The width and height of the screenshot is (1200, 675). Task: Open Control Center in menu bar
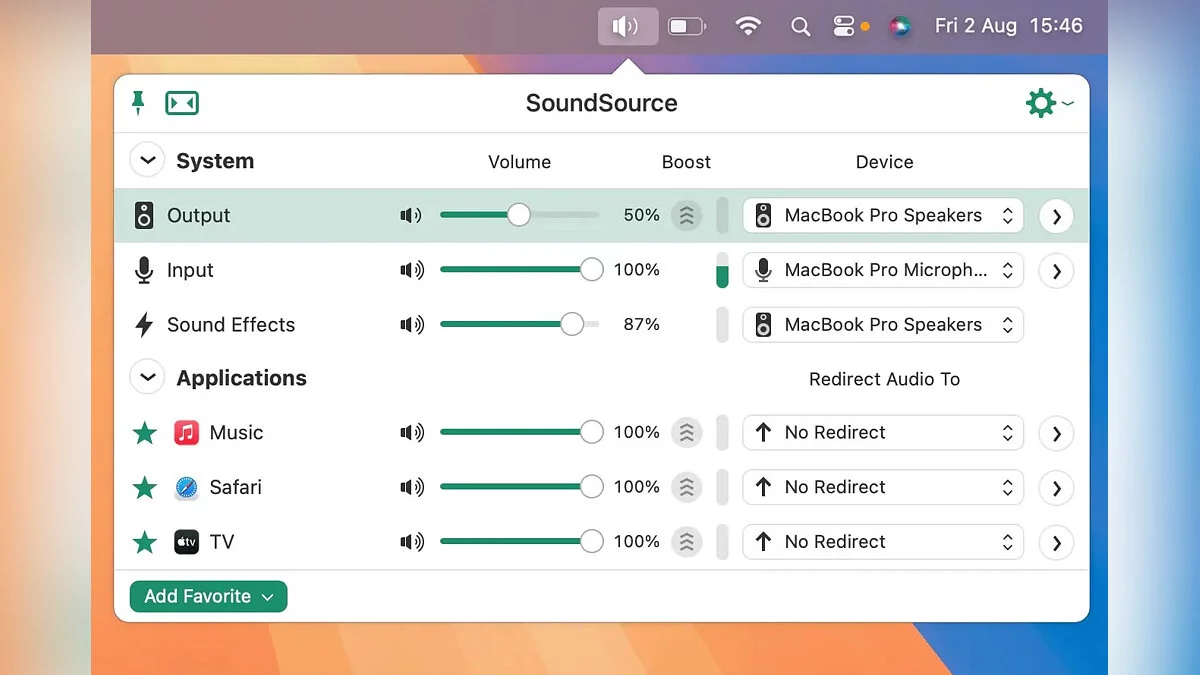[x=844, y=27]
